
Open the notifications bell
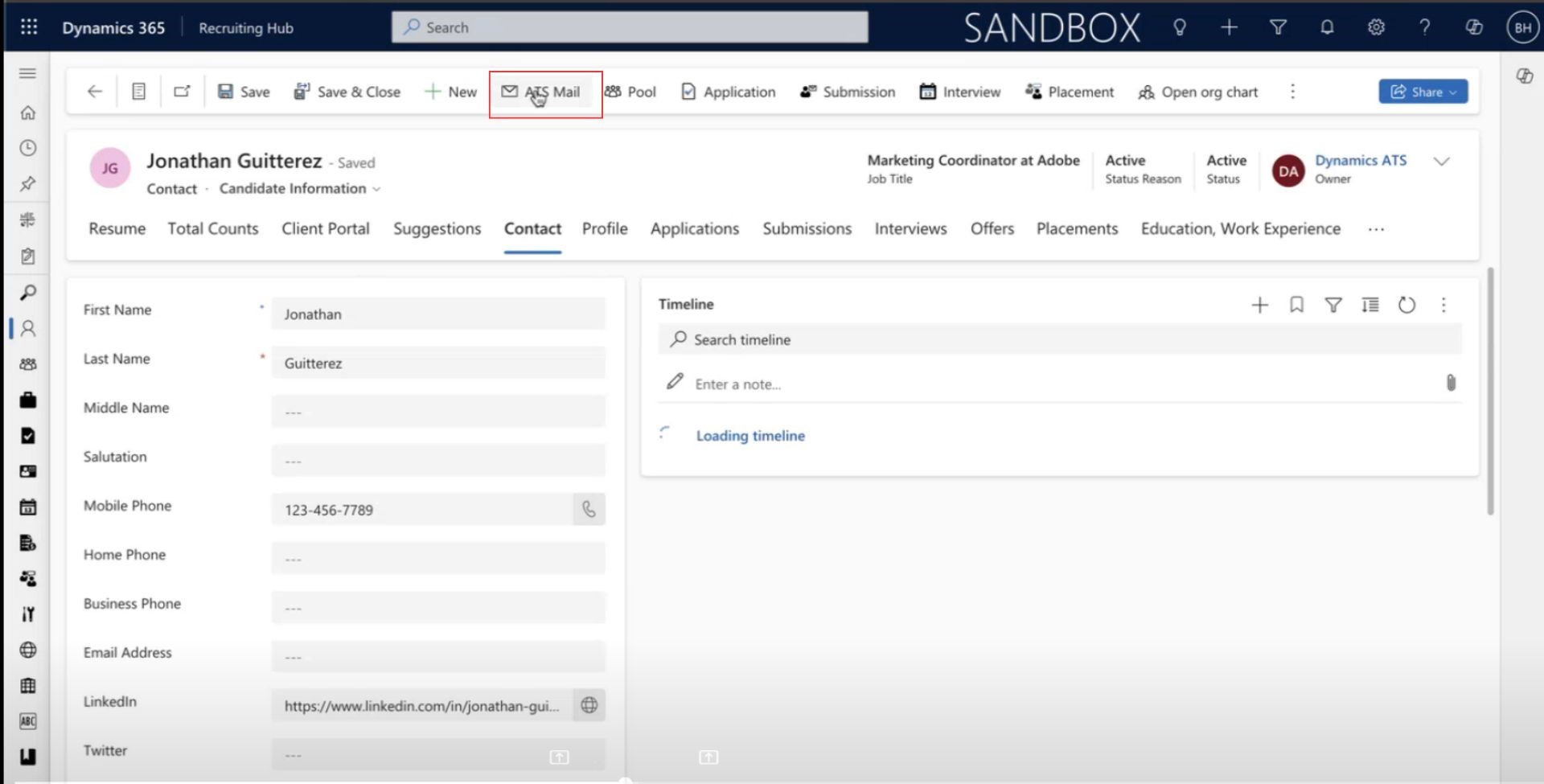[1327, 27]
